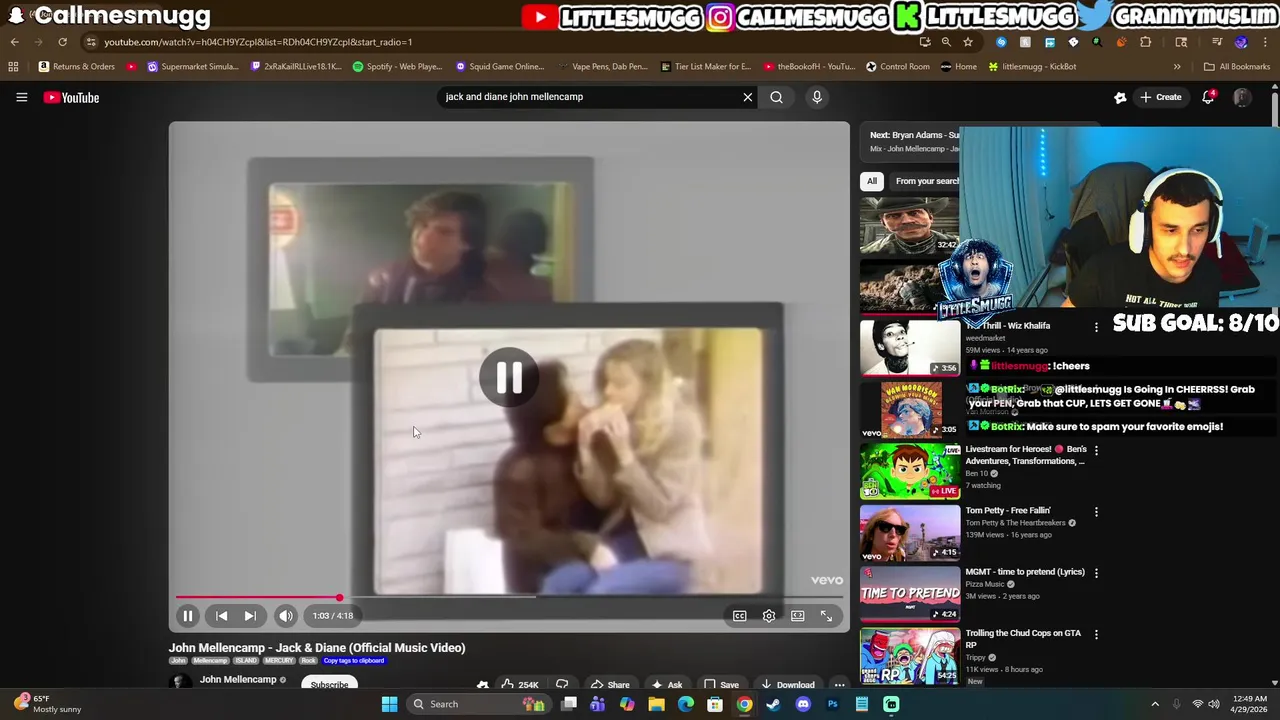Open the Returns & Orders bookmark
The height and width of the screenshot is (720, 1280).
77,67
